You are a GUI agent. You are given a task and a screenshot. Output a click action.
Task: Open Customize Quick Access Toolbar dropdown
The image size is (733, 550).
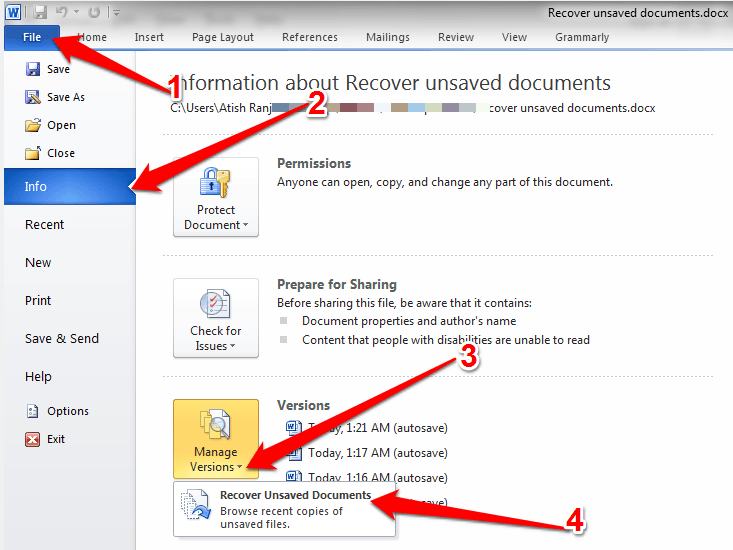(x=116, y=13)
